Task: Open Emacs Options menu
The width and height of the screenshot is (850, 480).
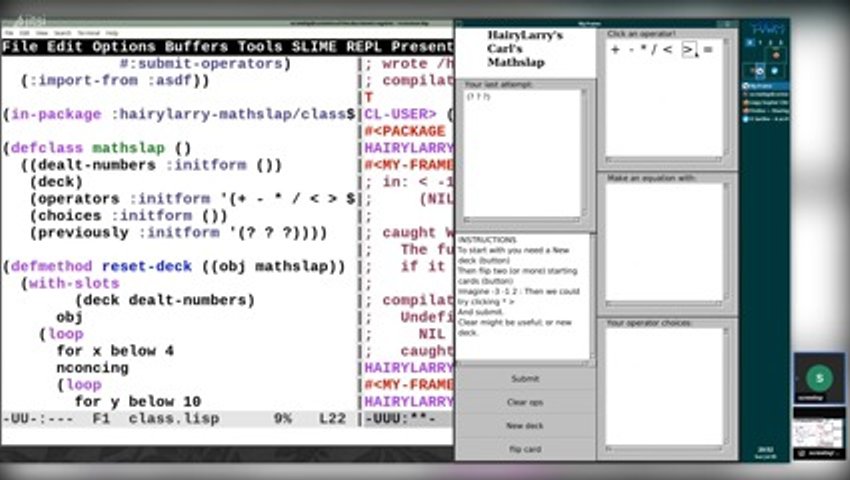Action: pyautogui.click(x=124, y=47)
